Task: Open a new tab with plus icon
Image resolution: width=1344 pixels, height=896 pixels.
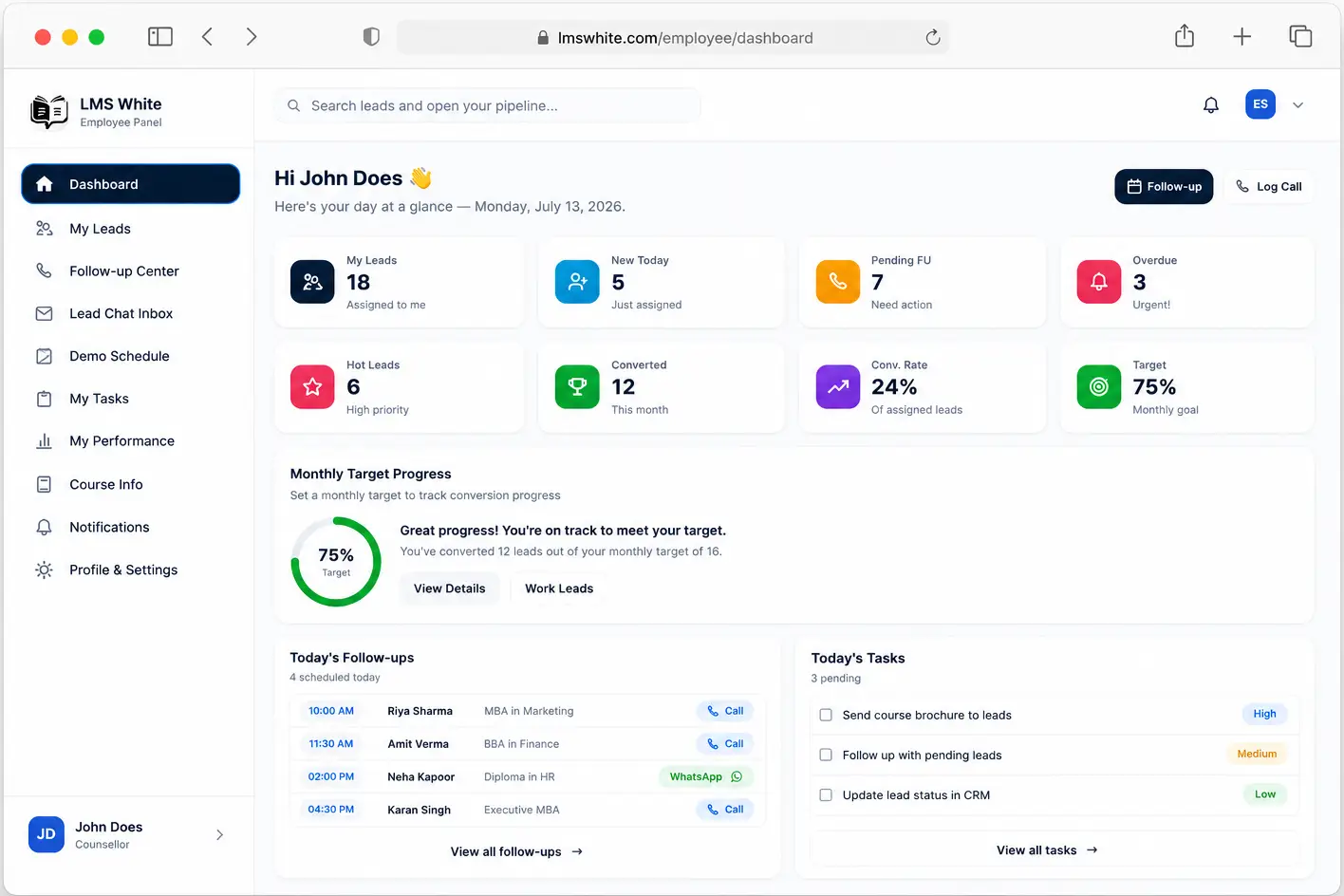Action: pyautogui.click(x=1241, y=37)
